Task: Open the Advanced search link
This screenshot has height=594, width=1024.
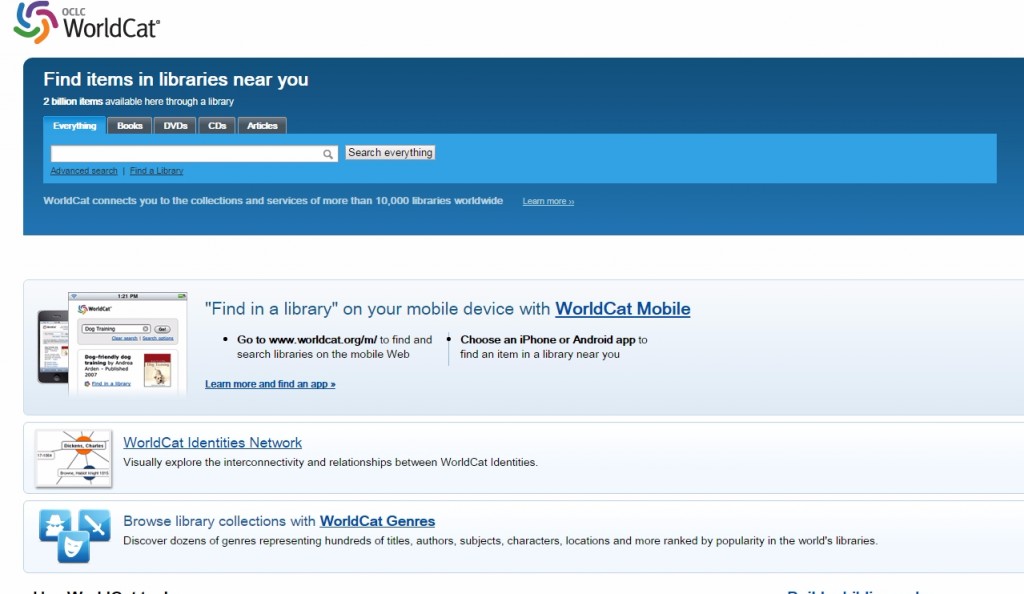Action: coord(84,171)
